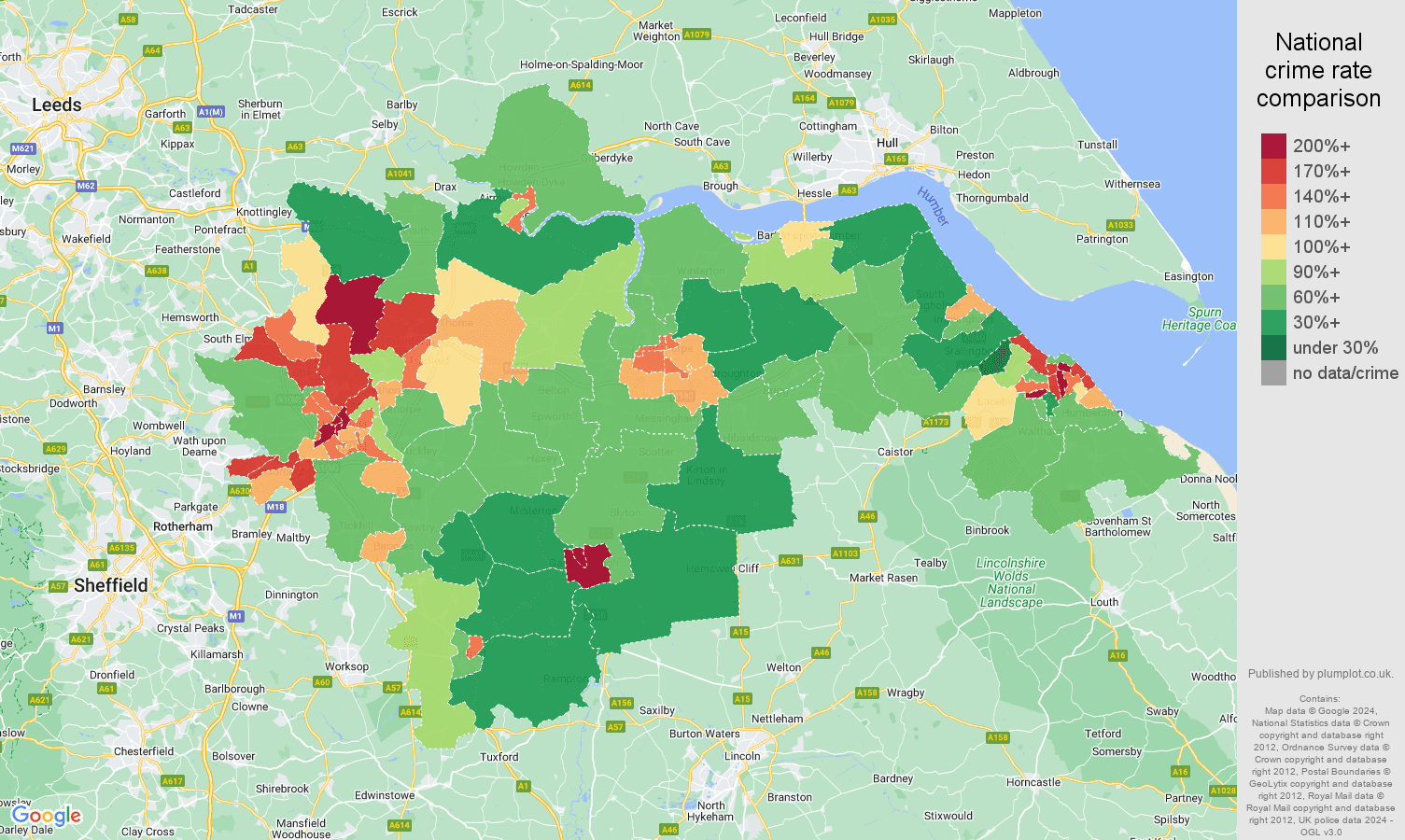Click the Worksop town label
The height and width of the screenshot is (840, 1405).
(346, 666)
